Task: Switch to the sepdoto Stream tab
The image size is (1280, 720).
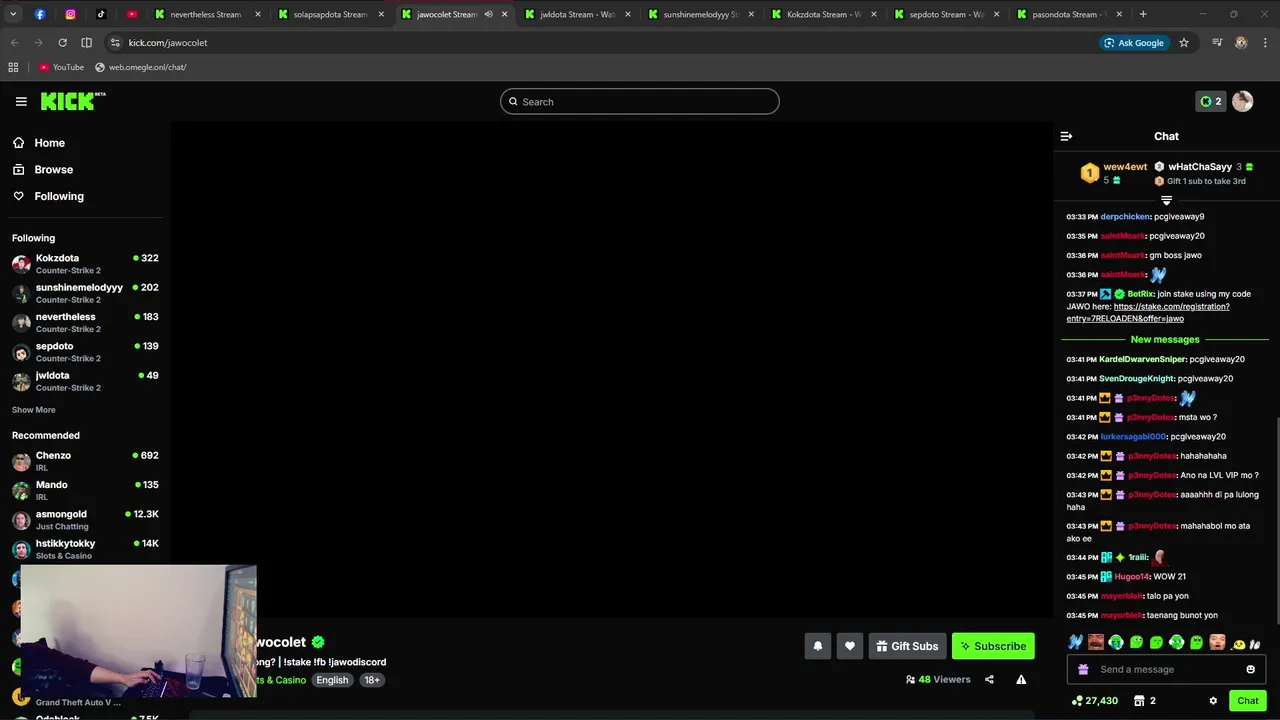Action: point(947,14)
